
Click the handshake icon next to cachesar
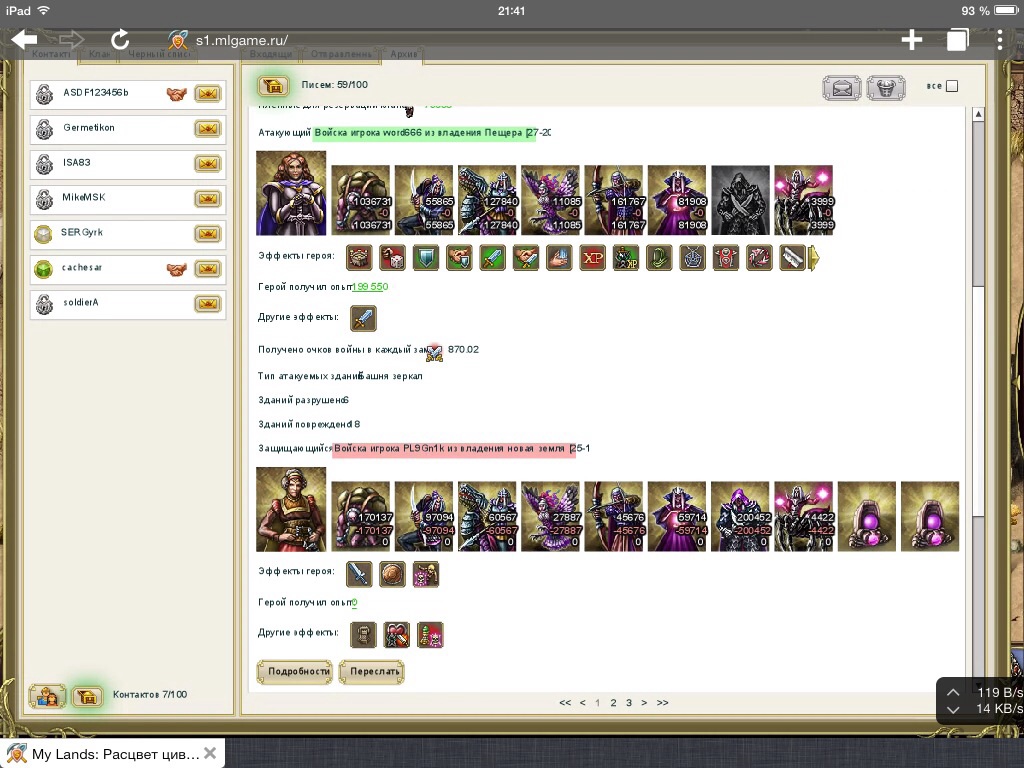177,269
